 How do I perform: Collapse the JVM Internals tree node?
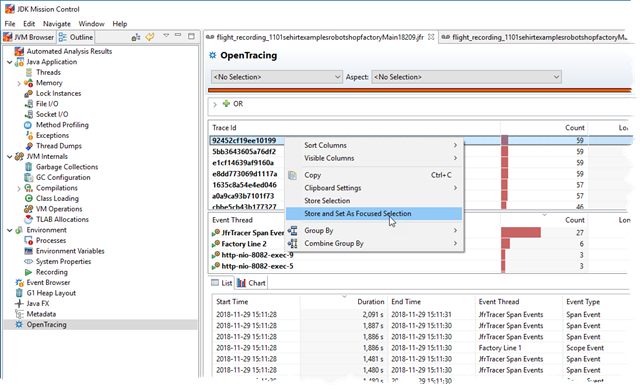click(x=10, y=157)
